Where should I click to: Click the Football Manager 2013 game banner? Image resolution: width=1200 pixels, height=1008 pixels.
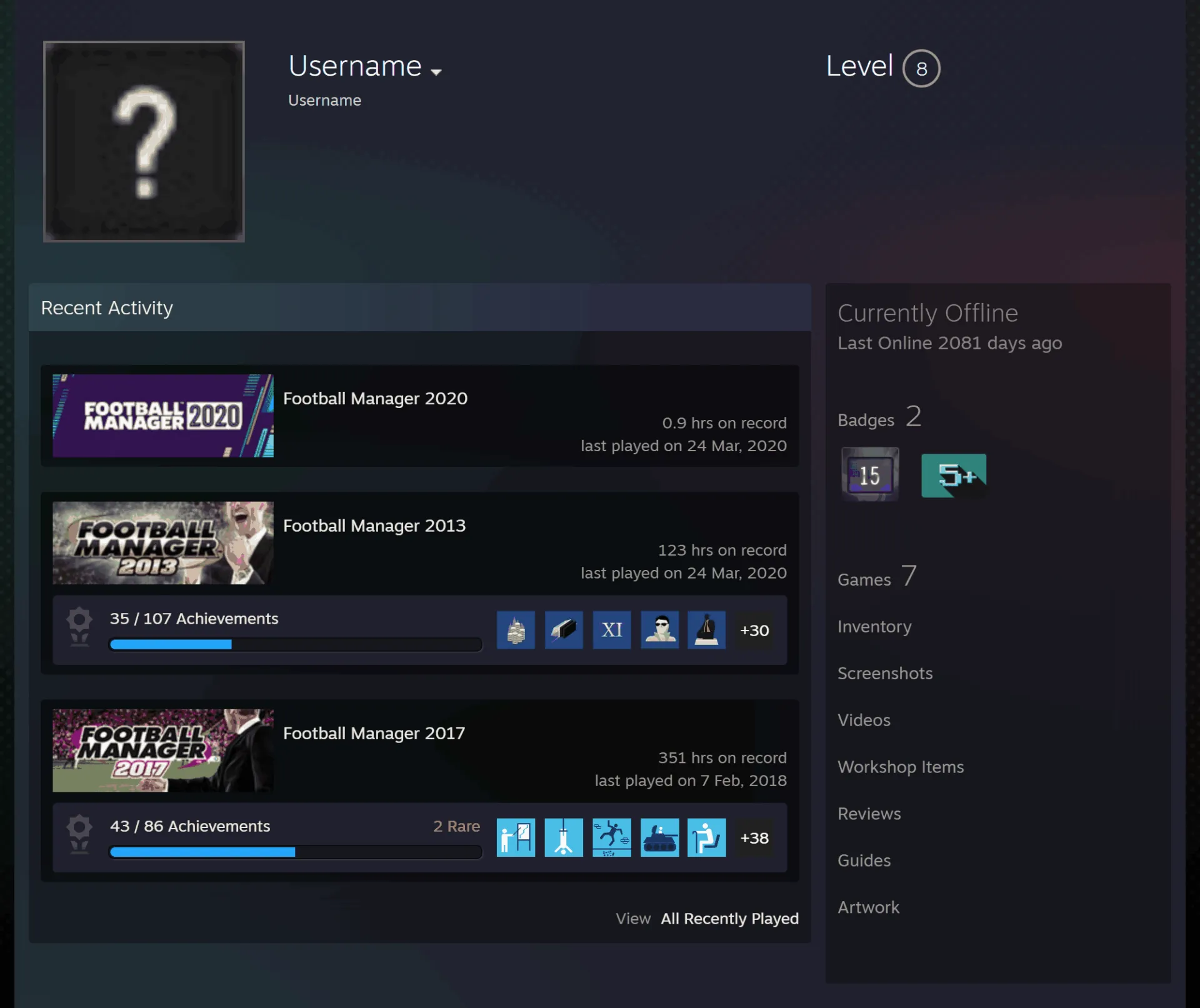click(x=163, y=543)
